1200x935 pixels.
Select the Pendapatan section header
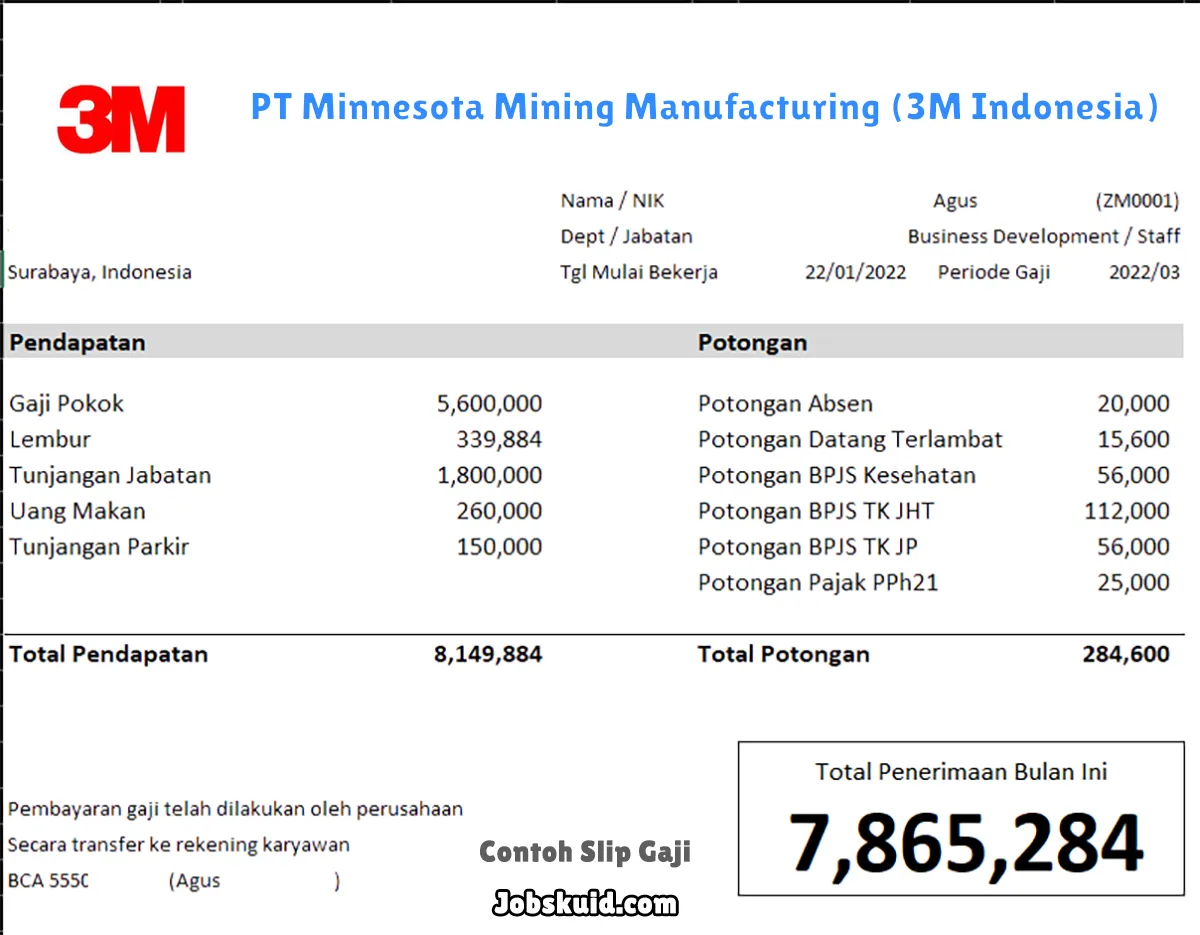(77, 342)
